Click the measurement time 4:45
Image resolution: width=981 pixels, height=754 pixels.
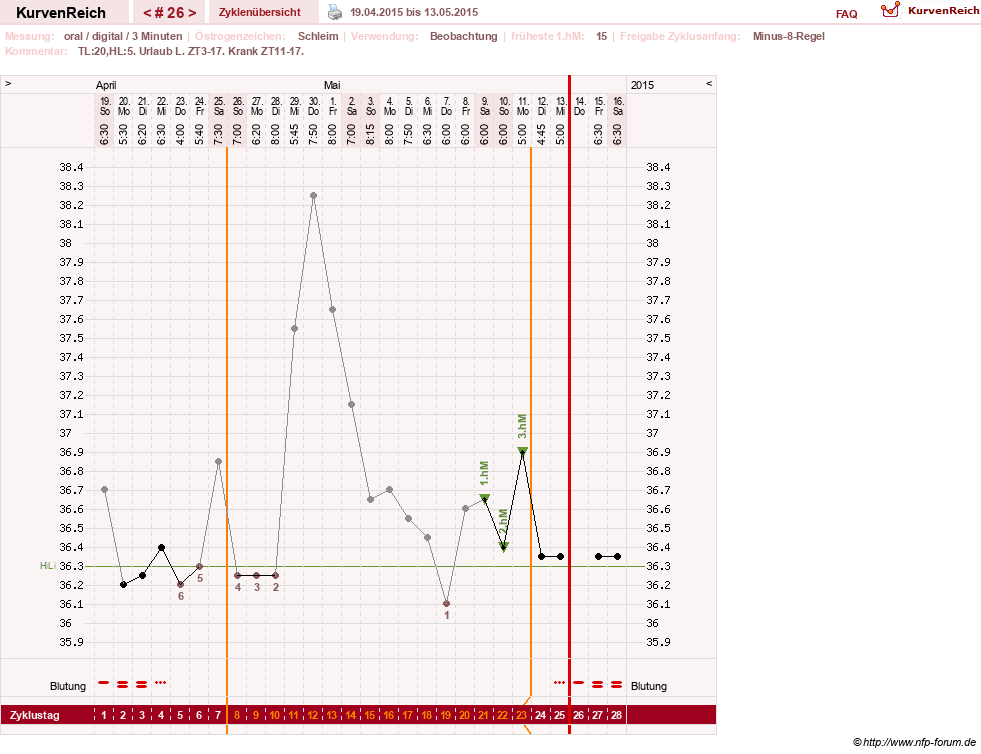542,134
